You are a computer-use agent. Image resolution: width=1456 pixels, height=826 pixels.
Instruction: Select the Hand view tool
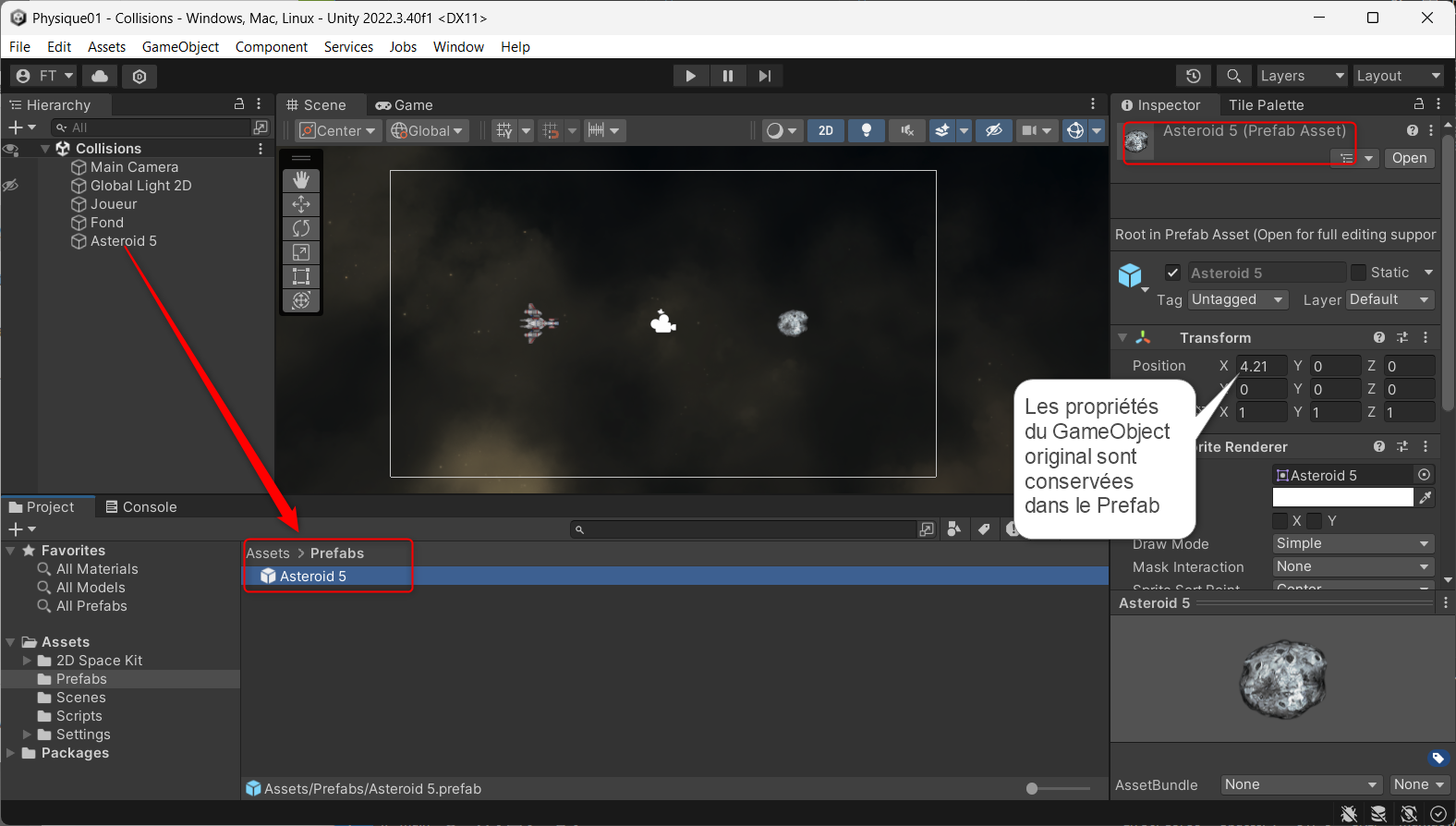tap(301, 180)
